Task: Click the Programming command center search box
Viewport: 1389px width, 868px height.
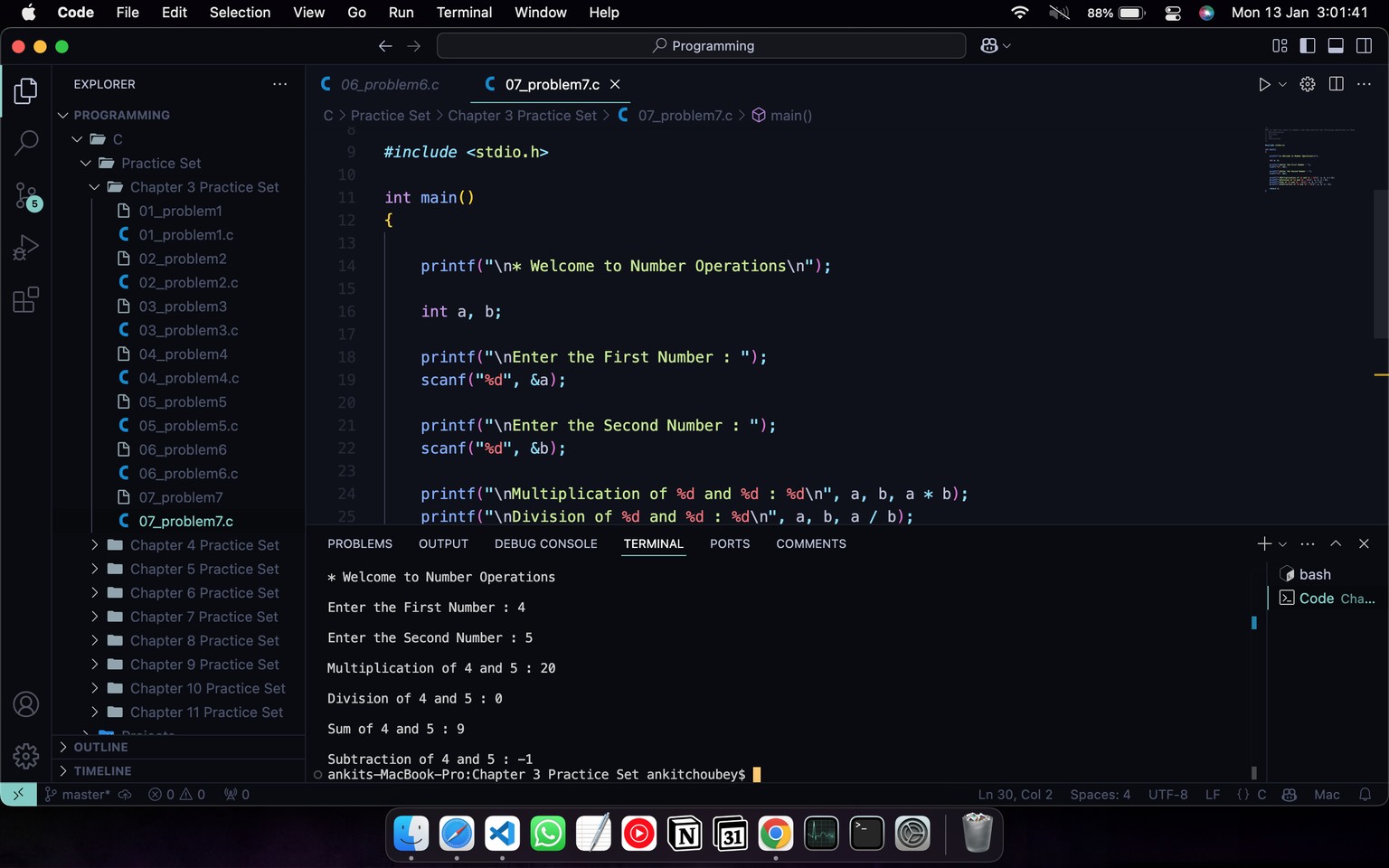Action: pyautogui.click(x=702, y=46)
